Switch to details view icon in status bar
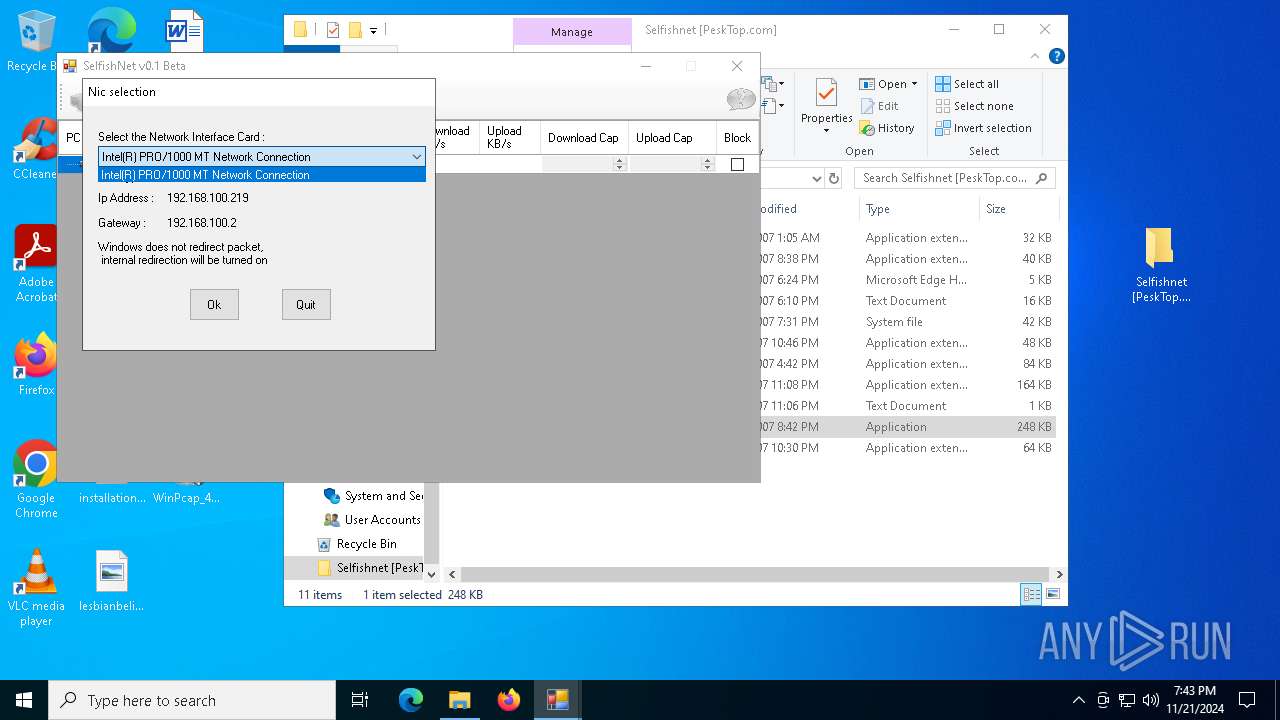The height and width of the screenshot is (720, 1280). [x=1031, y=595]
